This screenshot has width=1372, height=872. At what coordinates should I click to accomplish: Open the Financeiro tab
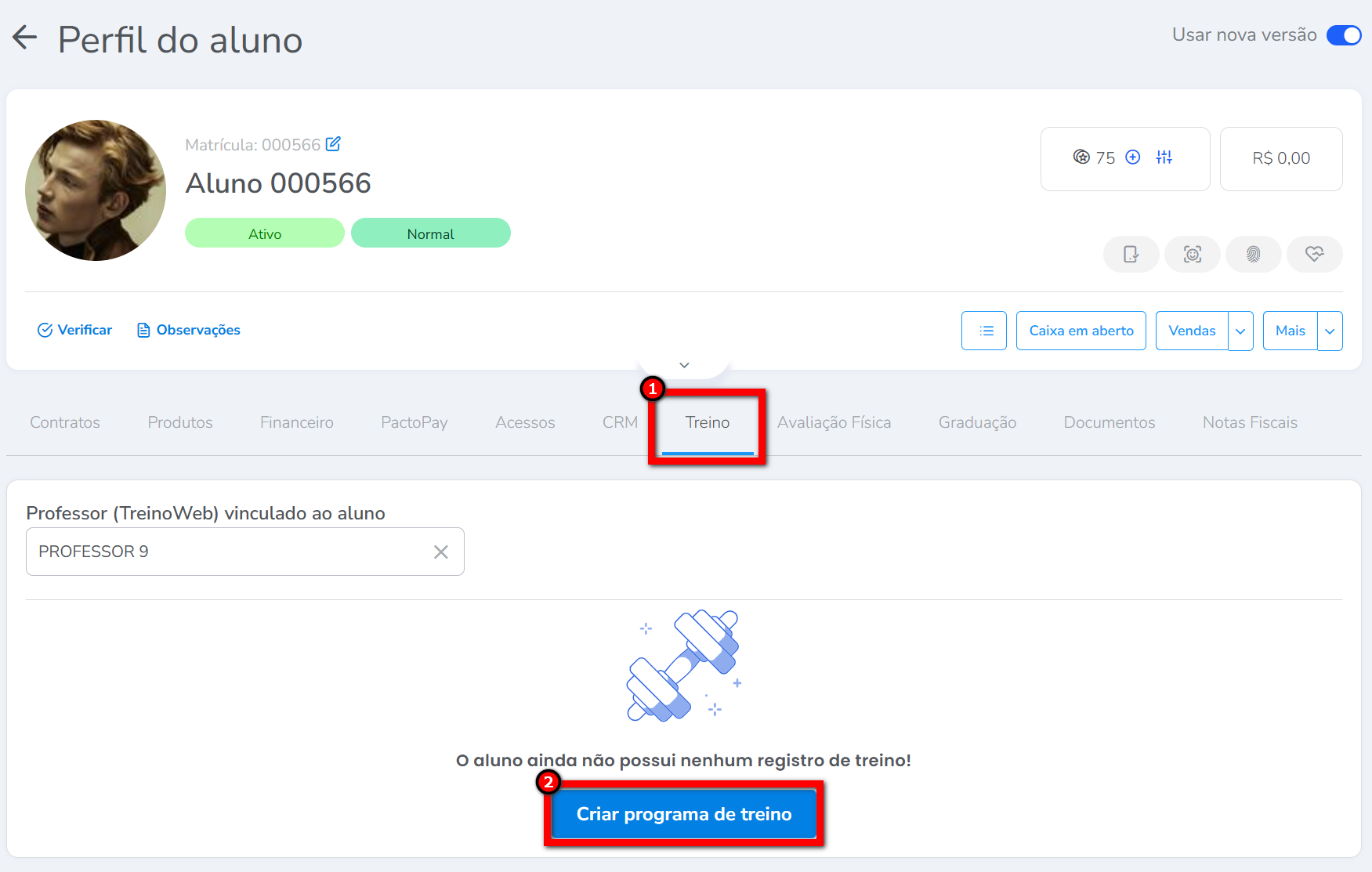click(x=296, y=422)
